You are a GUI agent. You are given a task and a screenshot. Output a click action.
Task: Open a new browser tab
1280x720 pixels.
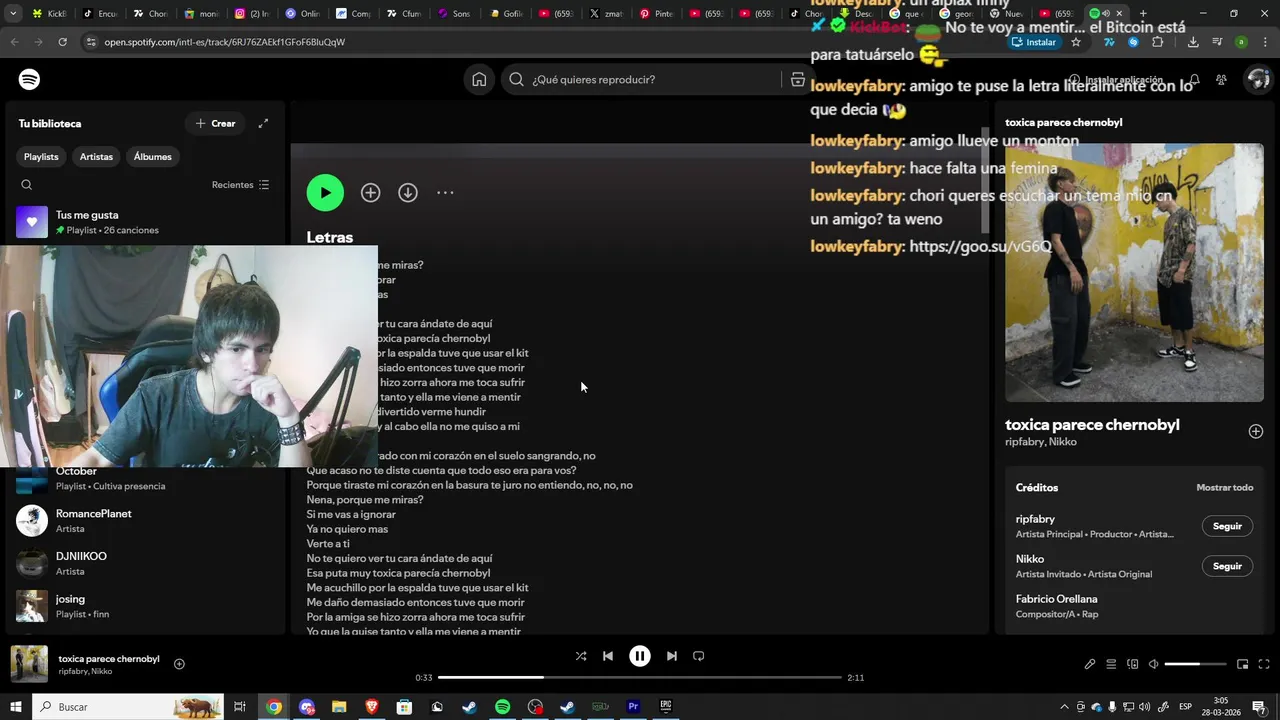pos(1143,14)
